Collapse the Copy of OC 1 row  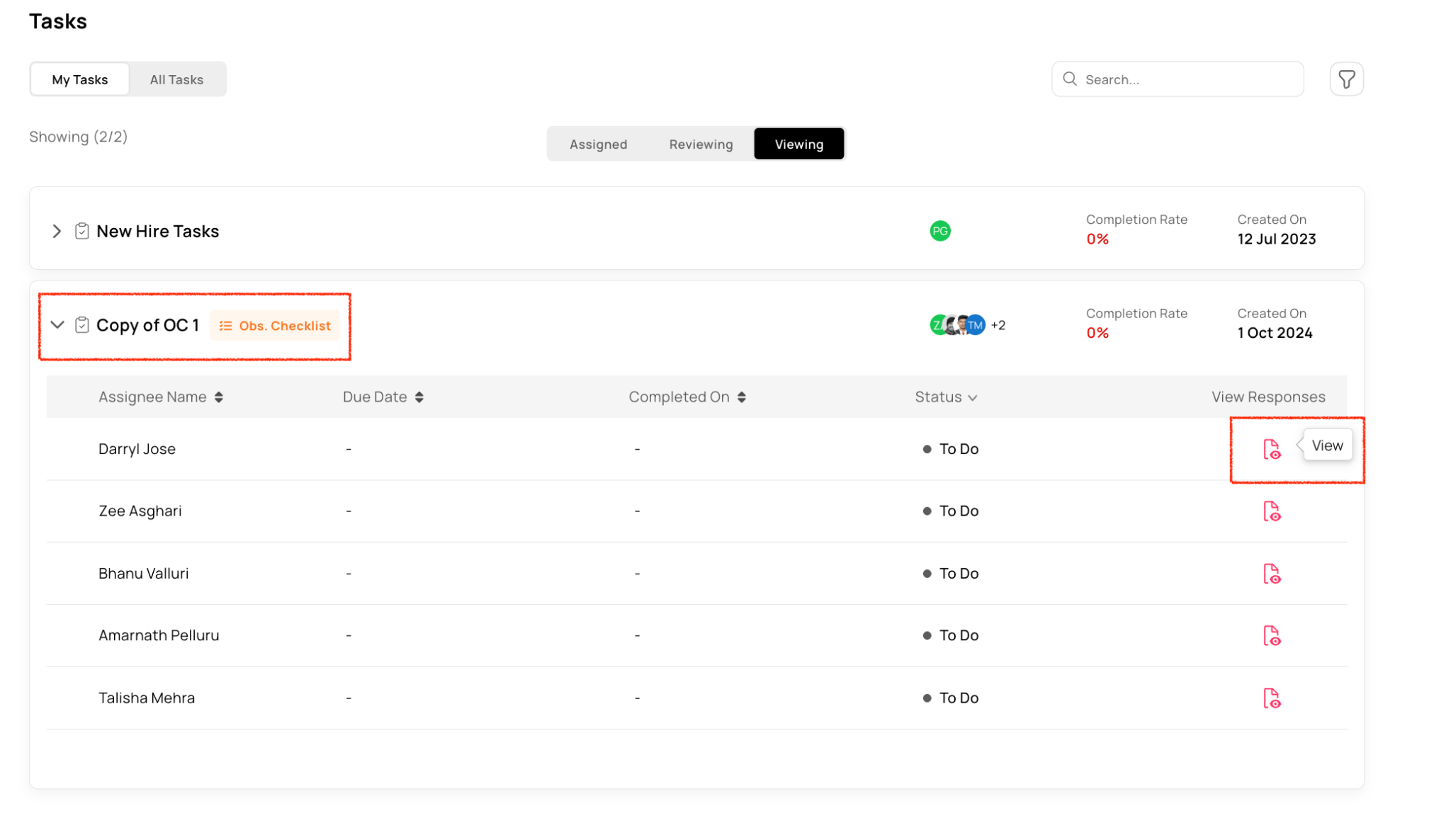57,325
